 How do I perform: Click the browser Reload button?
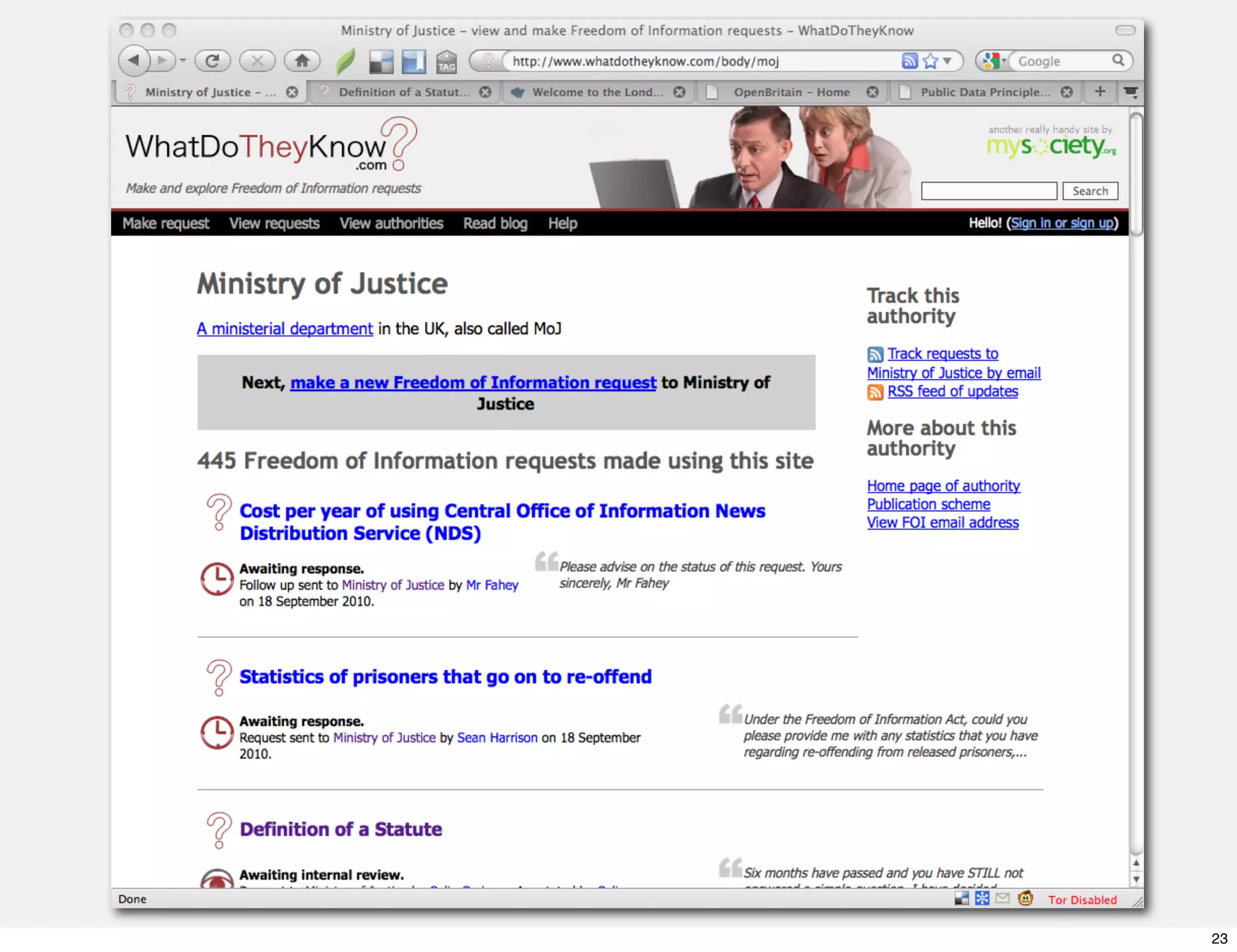tap(212, 60)
